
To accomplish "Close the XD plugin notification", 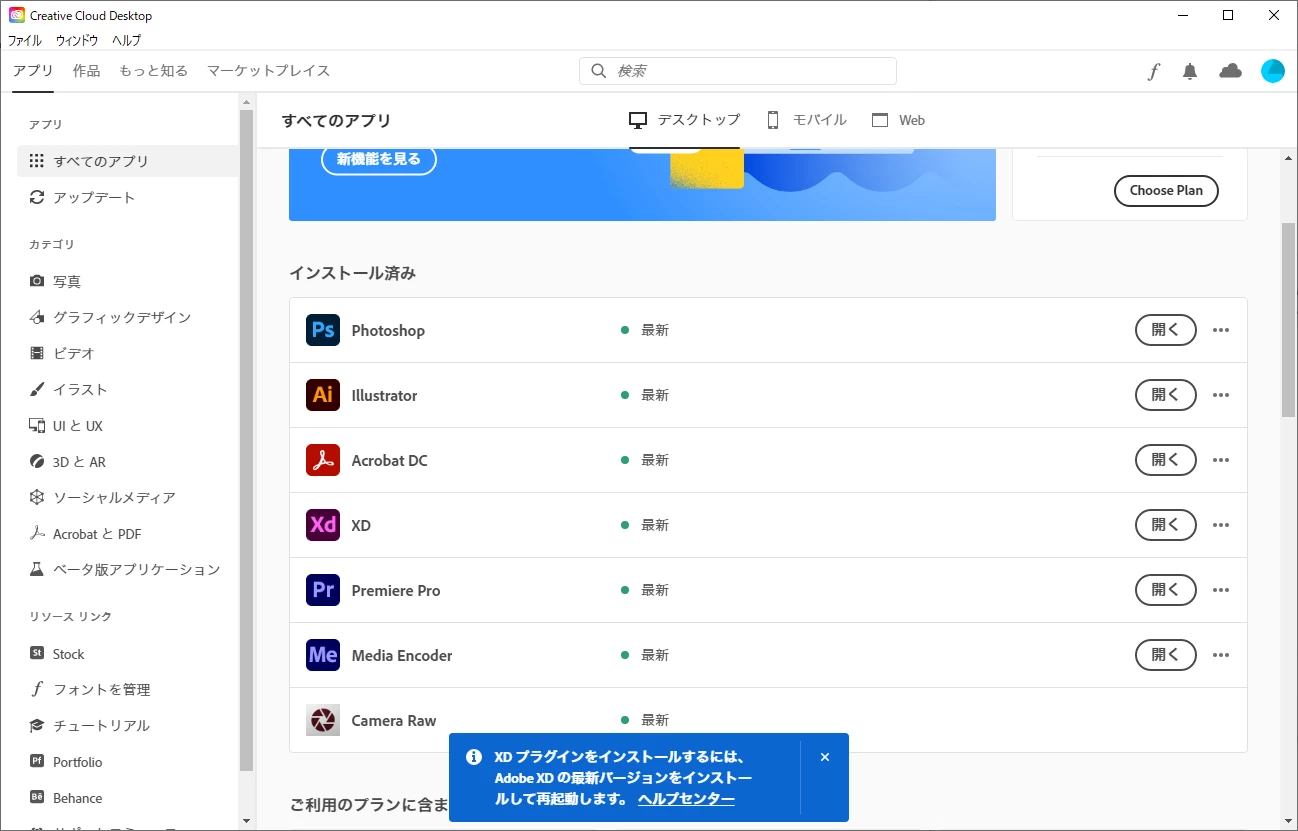I will [825, 757].
